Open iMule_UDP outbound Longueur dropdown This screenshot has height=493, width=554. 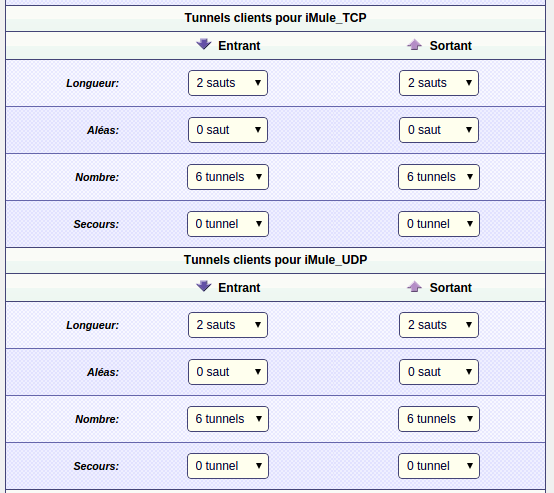point(439,325)
